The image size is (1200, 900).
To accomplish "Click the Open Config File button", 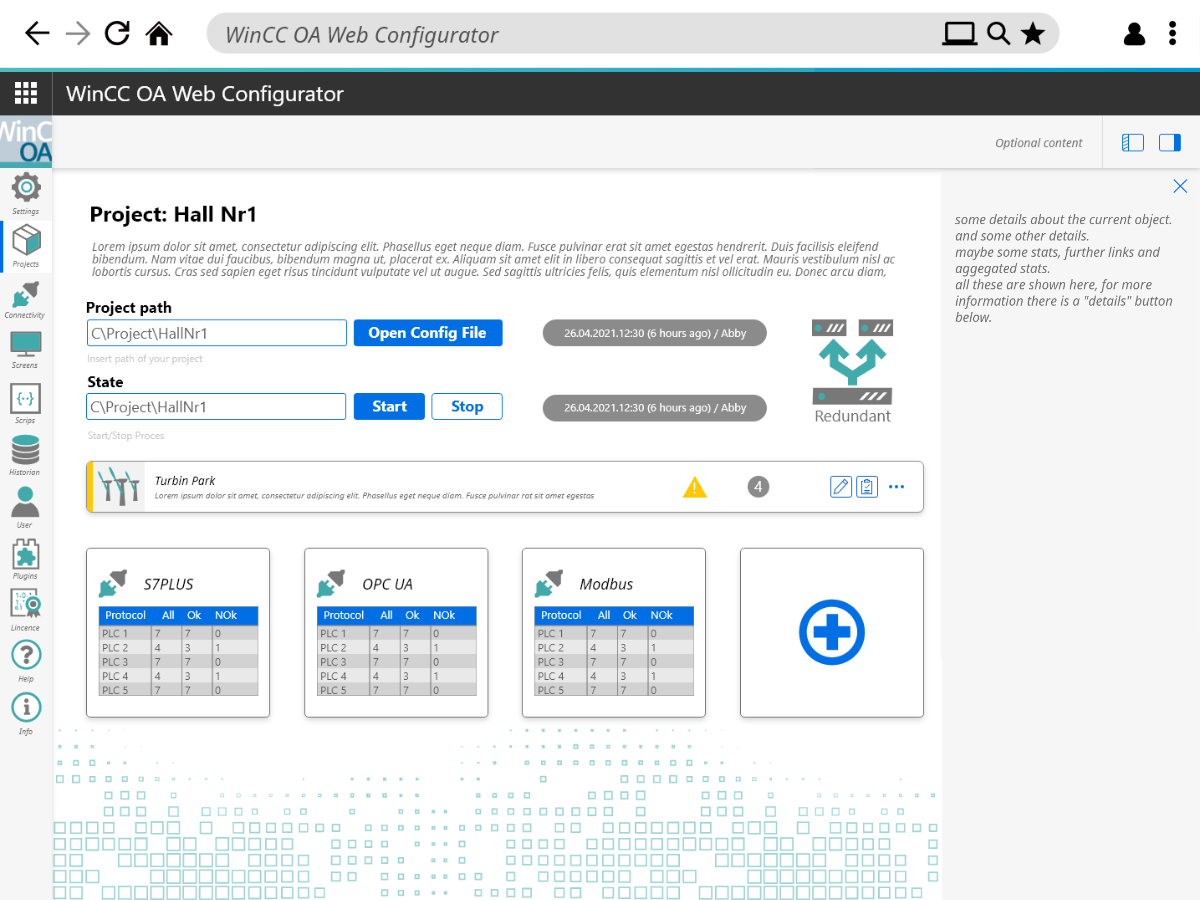I will tap(428, 333).
